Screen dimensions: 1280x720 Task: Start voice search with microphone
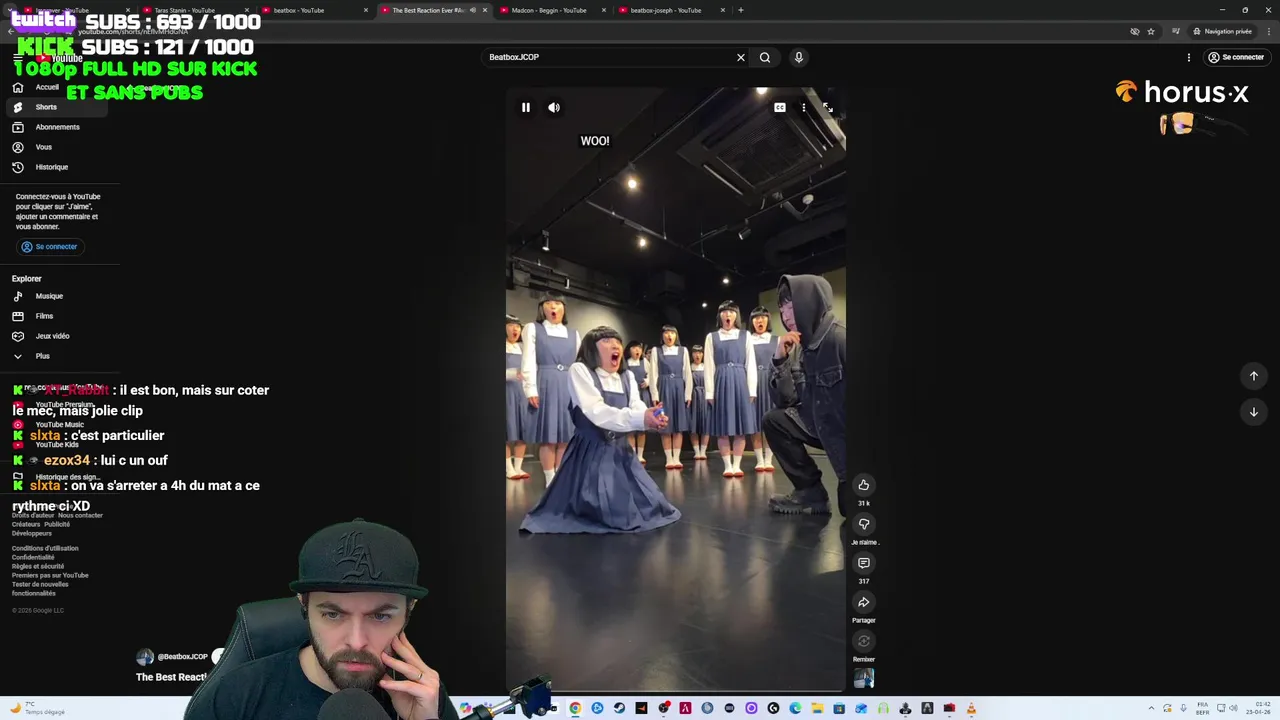pos(798,57)
